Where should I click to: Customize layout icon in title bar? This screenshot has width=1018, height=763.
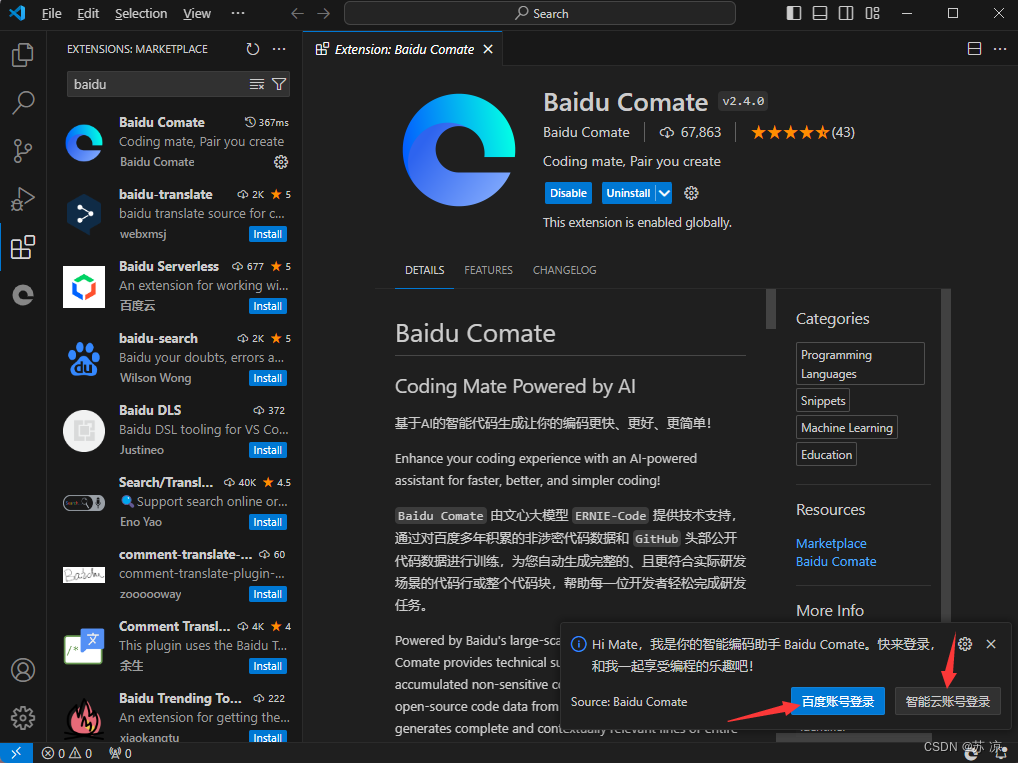click(x=873, y=14)
